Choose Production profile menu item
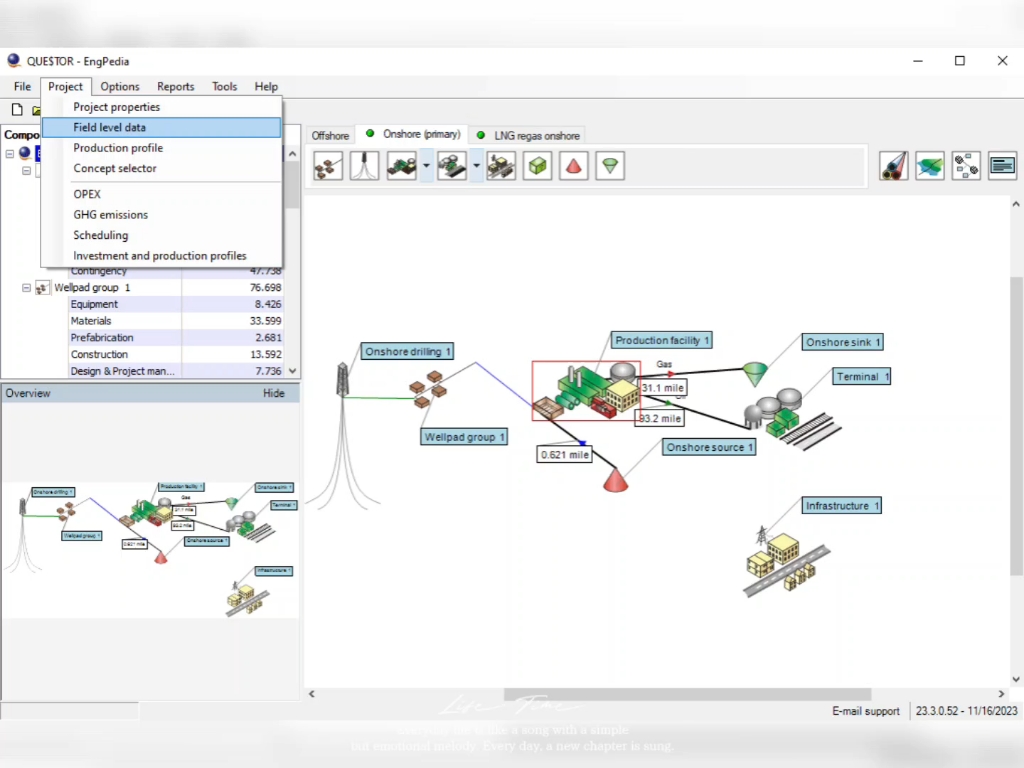The width and height of the screenshot is (1024, 768). coord(162,148)
